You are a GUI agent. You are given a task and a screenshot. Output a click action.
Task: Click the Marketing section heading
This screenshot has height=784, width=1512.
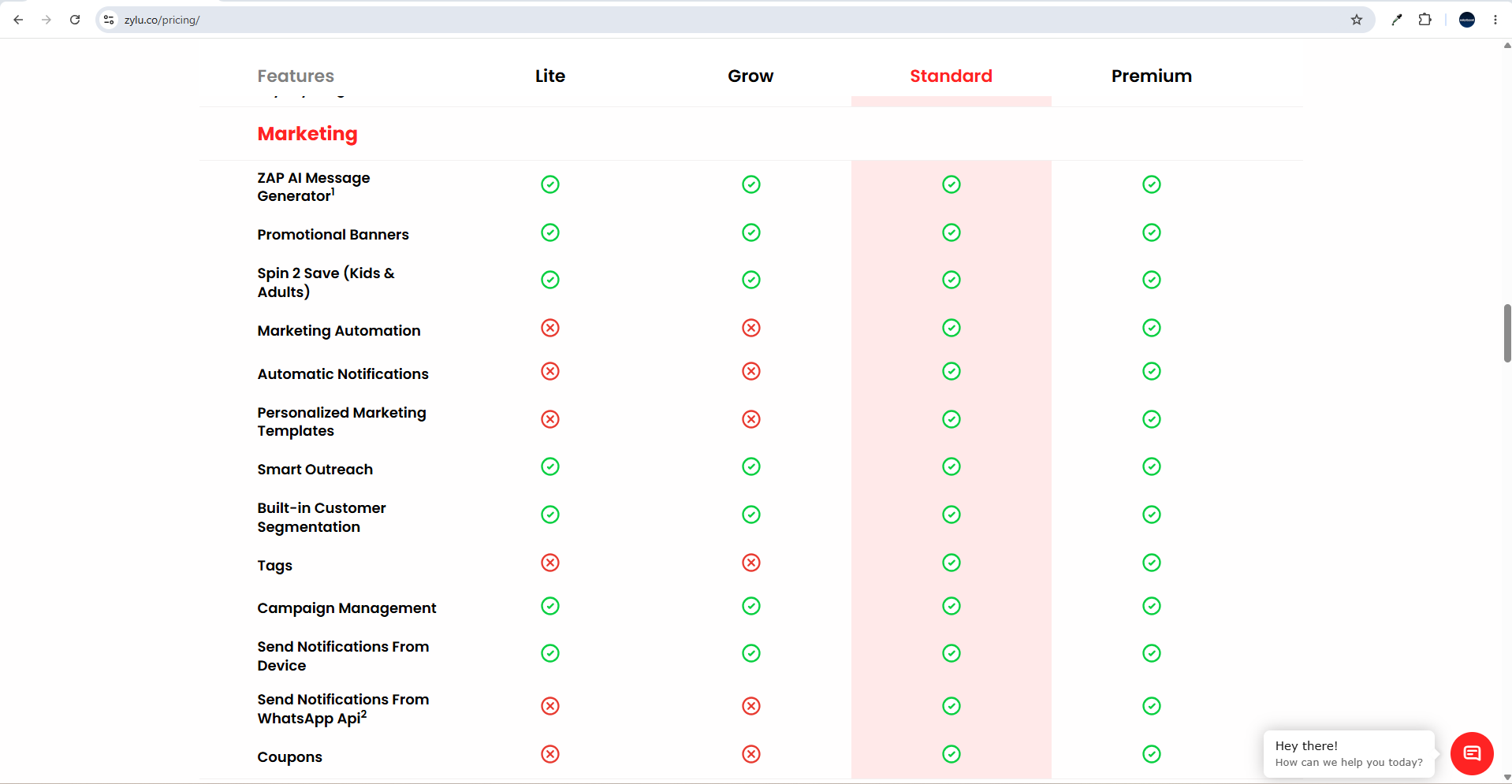(307, 134)
